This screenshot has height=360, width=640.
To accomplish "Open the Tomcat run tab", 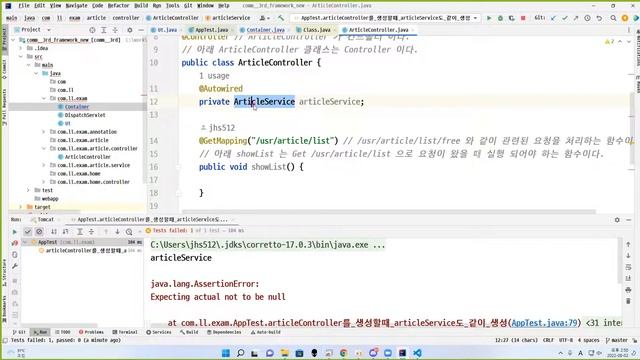I will pos(42,220).
